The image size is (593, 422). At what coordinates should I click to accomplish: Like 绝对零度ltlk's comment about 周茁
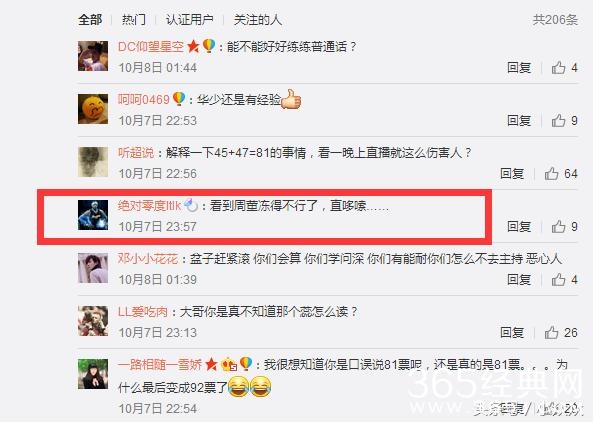click(558, 227)
